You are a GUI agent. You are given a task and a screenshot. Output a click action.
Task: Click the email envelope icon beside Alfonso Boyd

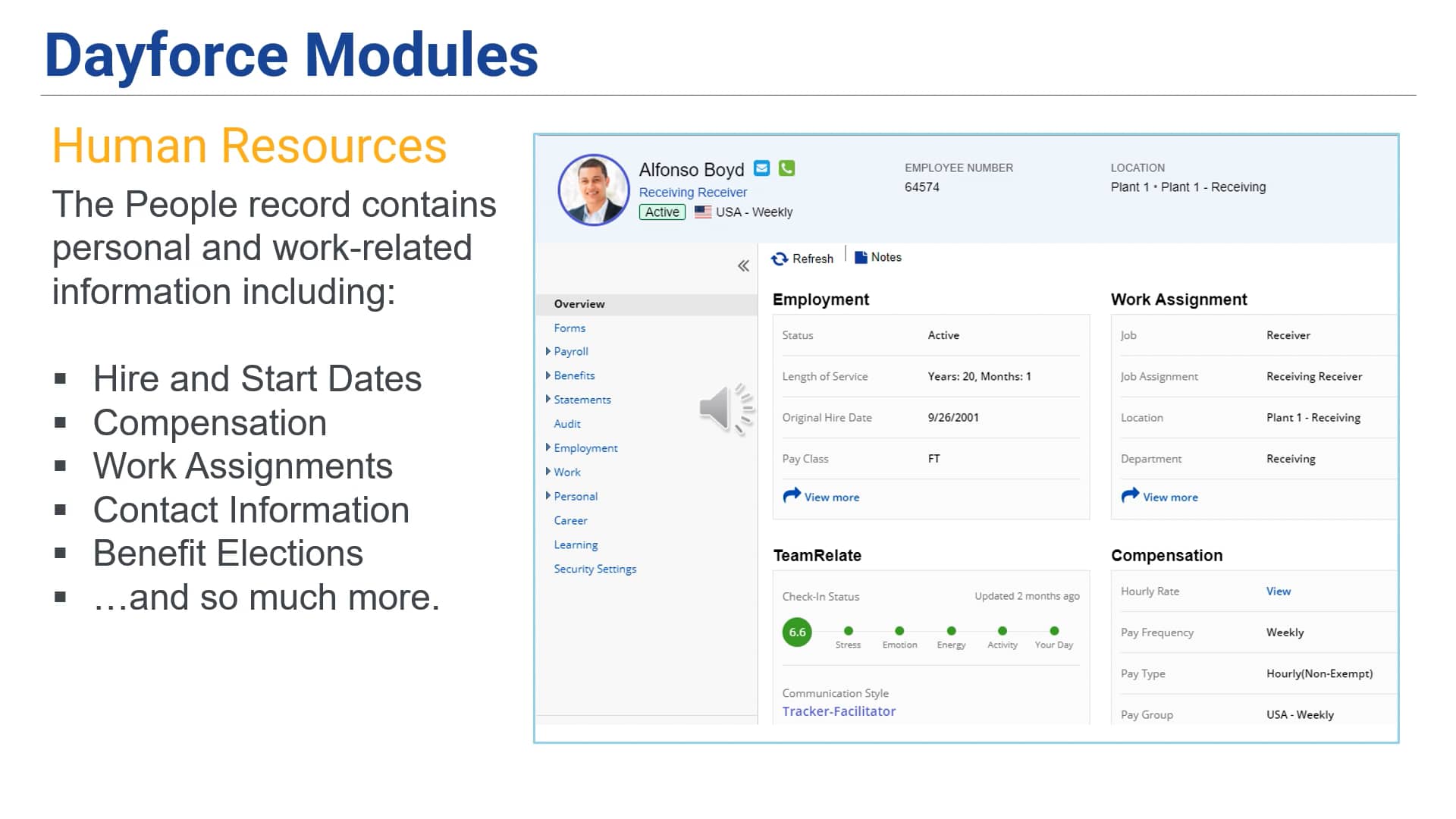761,168
